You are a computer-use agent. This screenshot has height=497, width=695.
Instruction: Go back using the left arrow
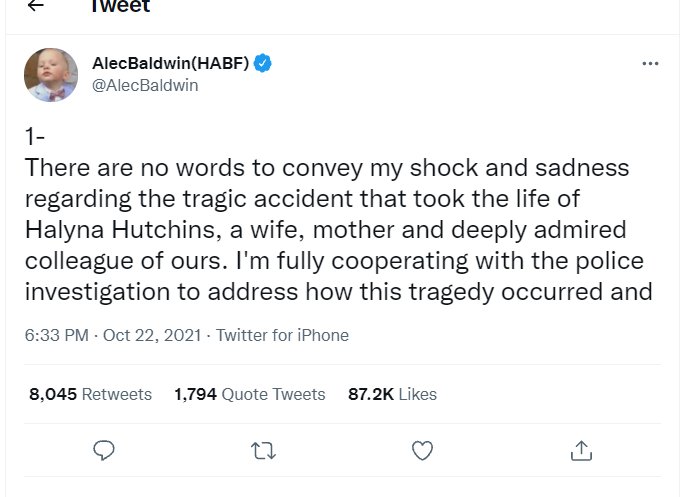click(x=35, y=6)
